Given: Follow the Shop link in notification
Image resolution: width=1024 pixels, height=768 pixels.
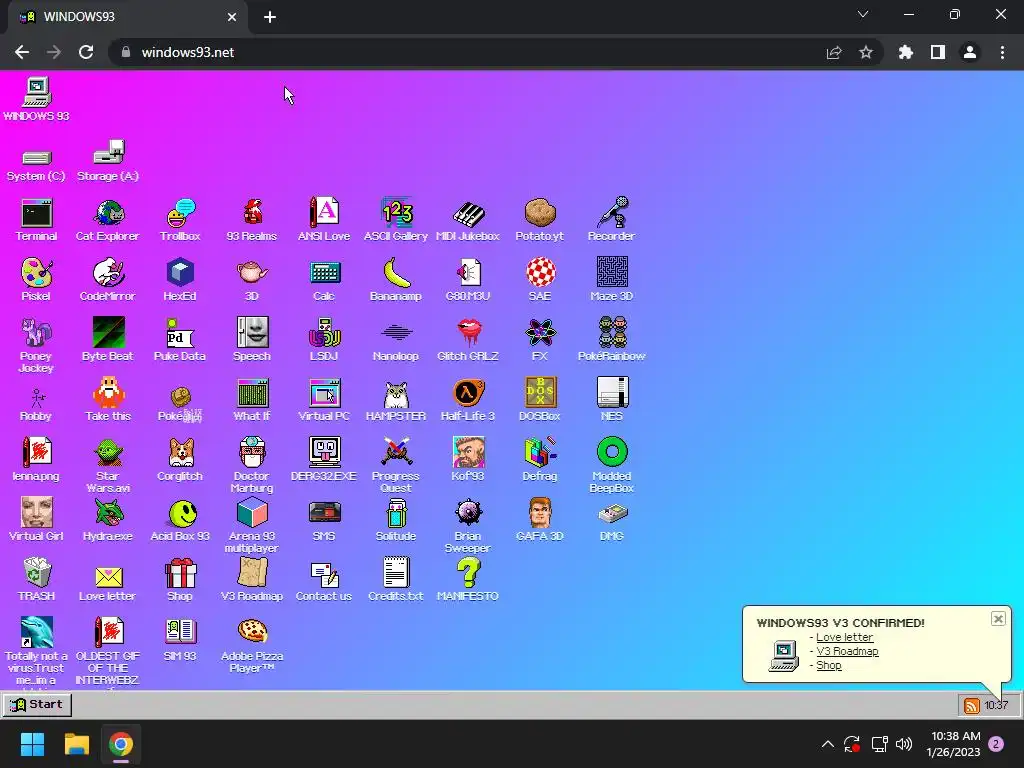Looking at the screenshot, I should [829, 665].
